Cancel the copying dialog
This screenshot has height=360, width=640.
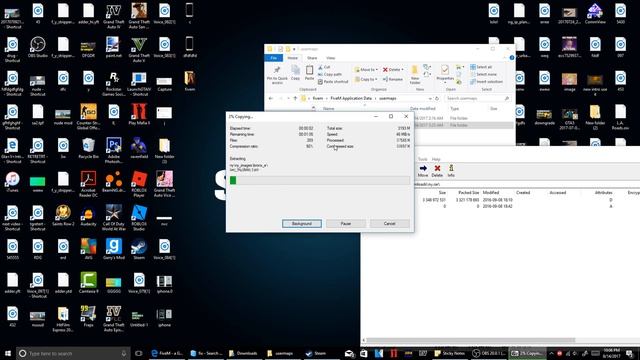pyautogui.click(x=389, y=224)
